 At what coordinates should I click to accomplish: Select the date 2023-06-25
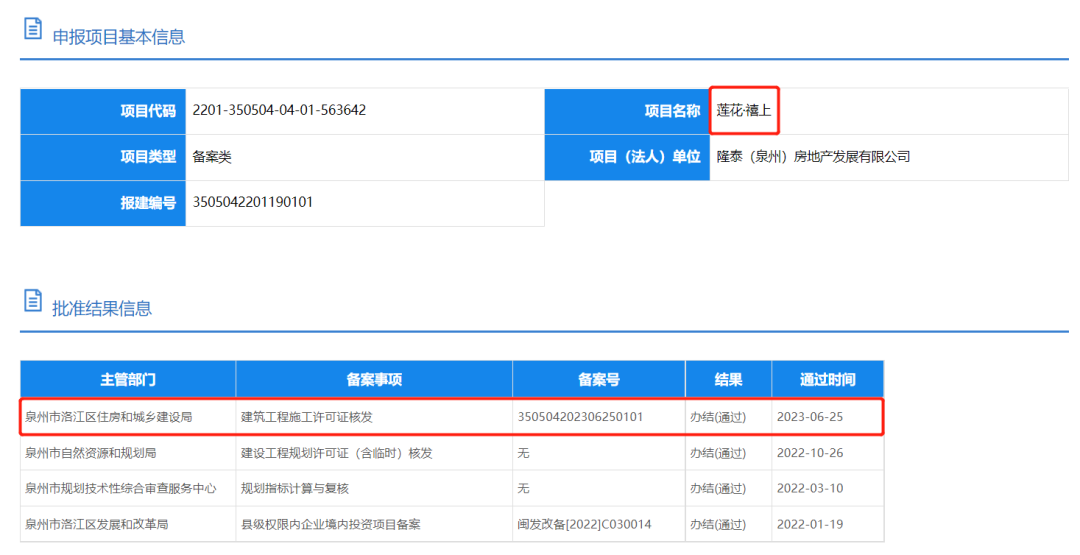pos(810,417)
